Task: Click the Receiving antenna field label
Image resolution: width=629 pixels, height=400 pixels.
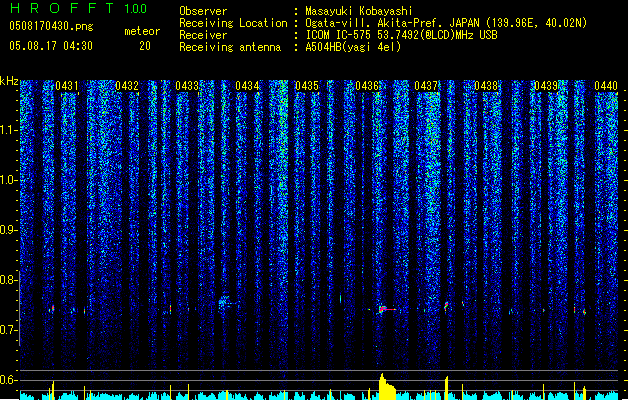Action: coord(230,47)
